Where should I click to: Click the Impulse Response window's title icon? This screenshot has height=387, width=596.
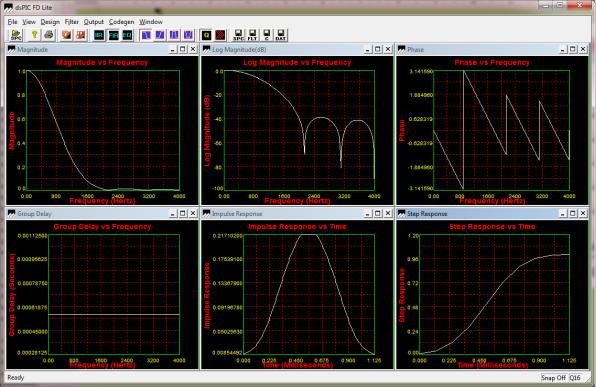[207, 214]
